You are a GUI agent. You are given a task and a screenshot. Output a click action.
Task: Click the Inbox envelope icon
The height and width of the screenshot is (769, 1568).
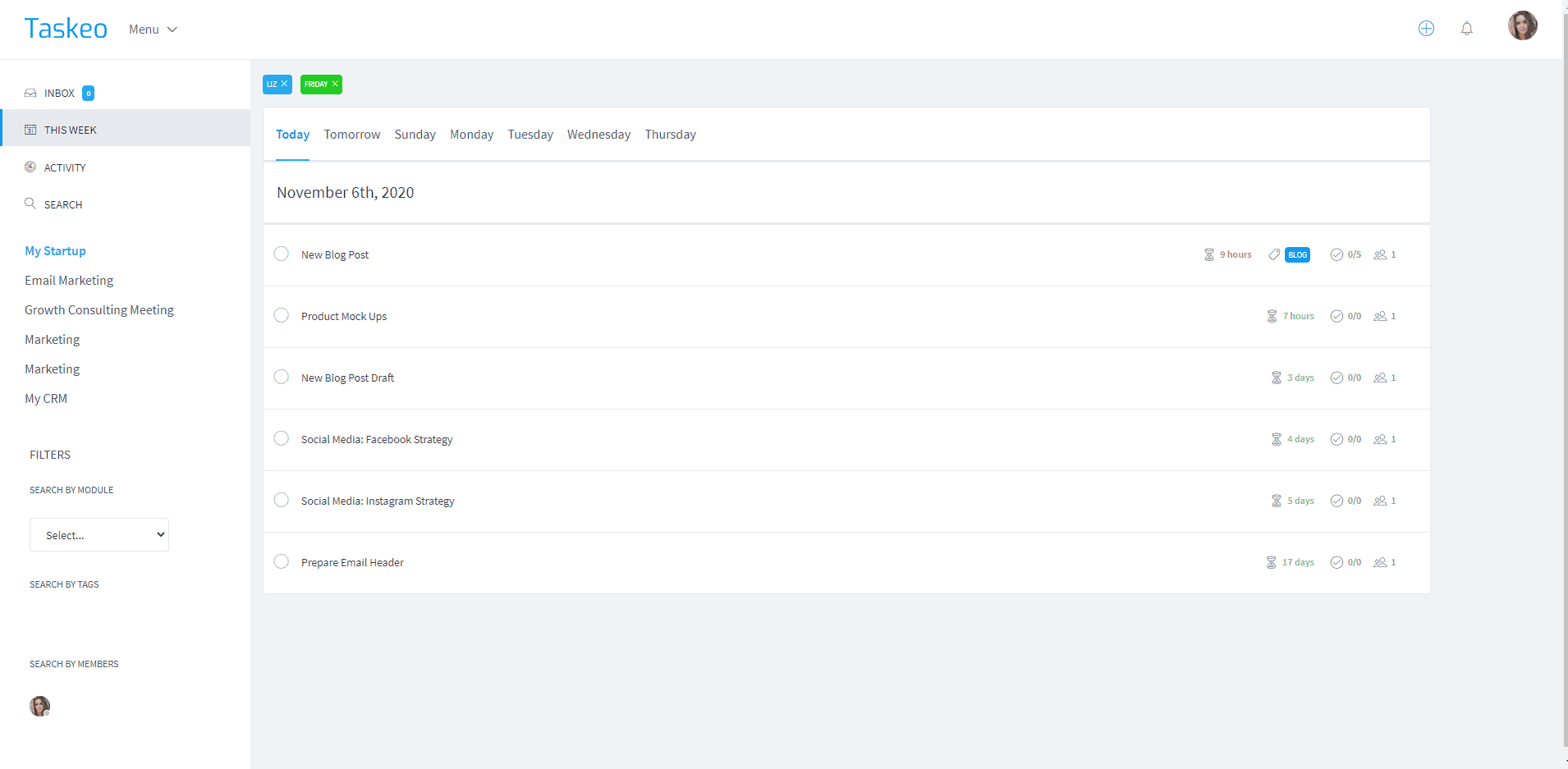(30, 93)
